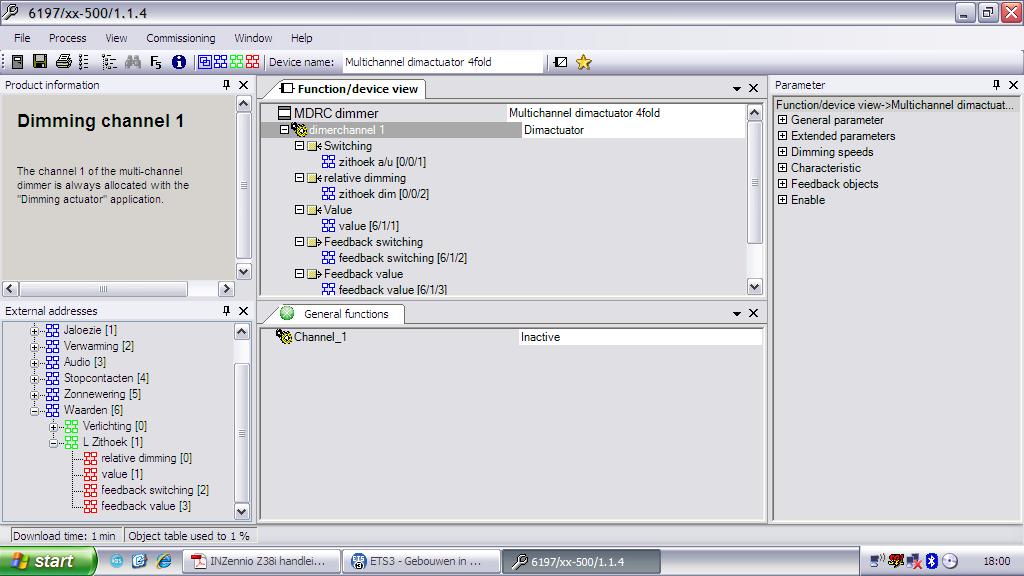
Task: Collapse the Waarden [6] tree node
Action: click(x=35, y=410)
